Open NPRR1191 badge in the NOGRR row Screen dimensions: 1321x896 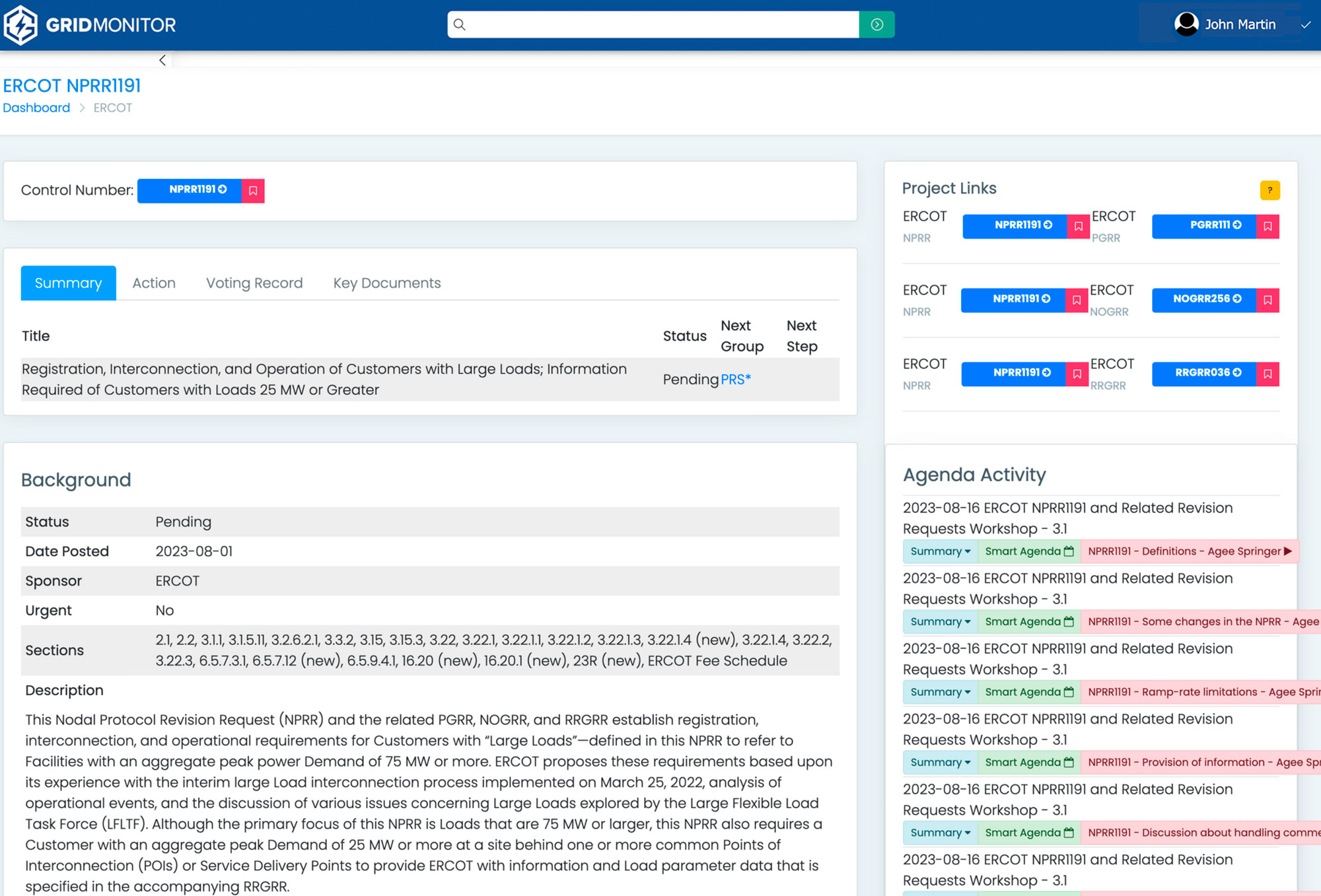[1013, 300]
